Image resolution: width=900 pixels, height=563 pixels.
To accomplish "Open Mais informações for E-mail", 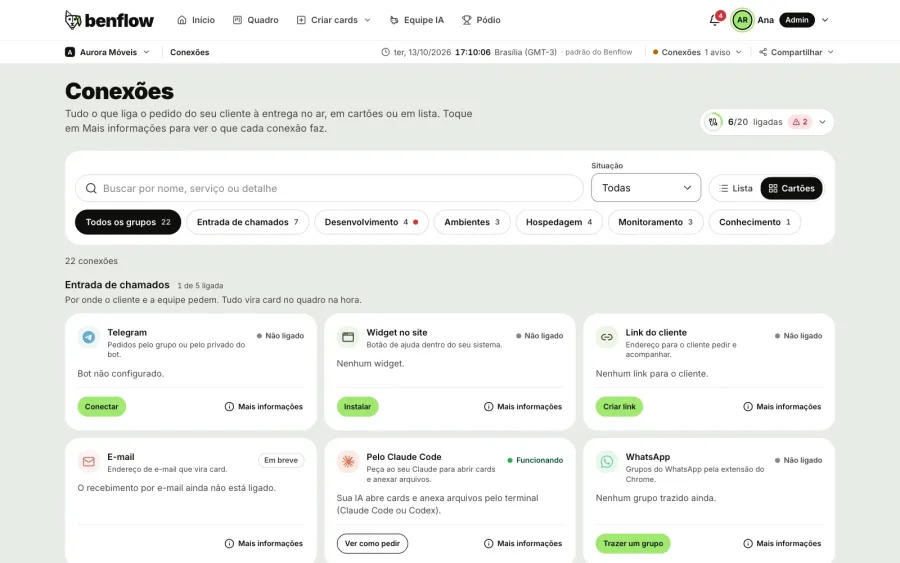I will pos(264,543).
